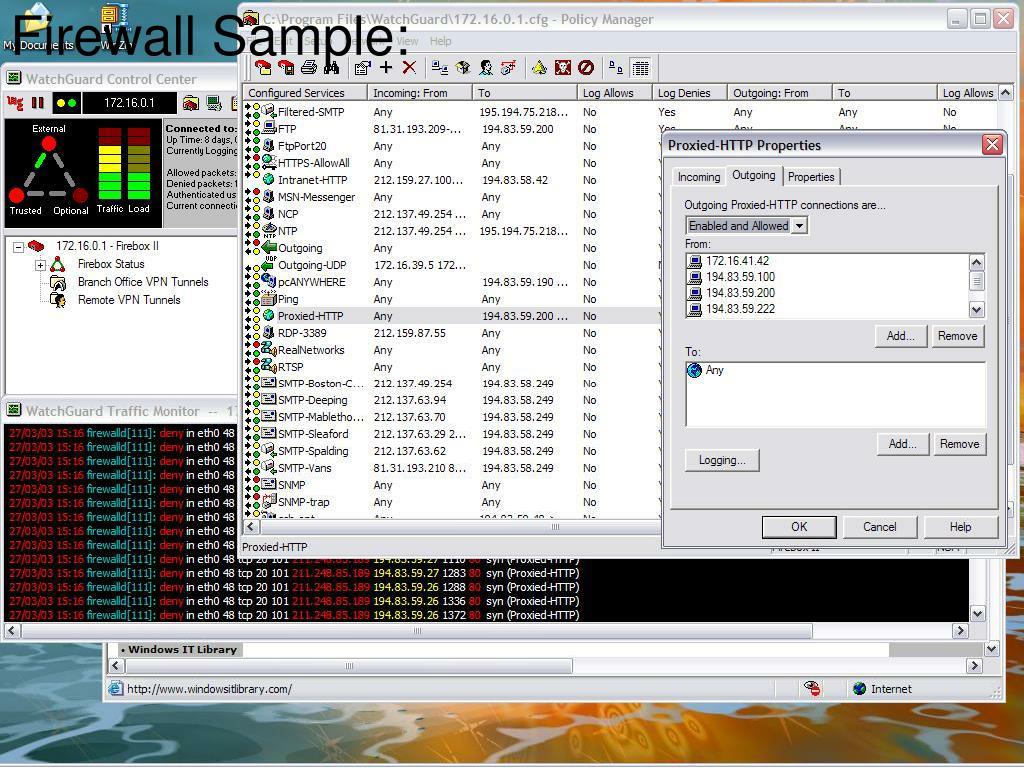
Task: Open service properties toolbar icon
Action: click(x=362, y=67)
